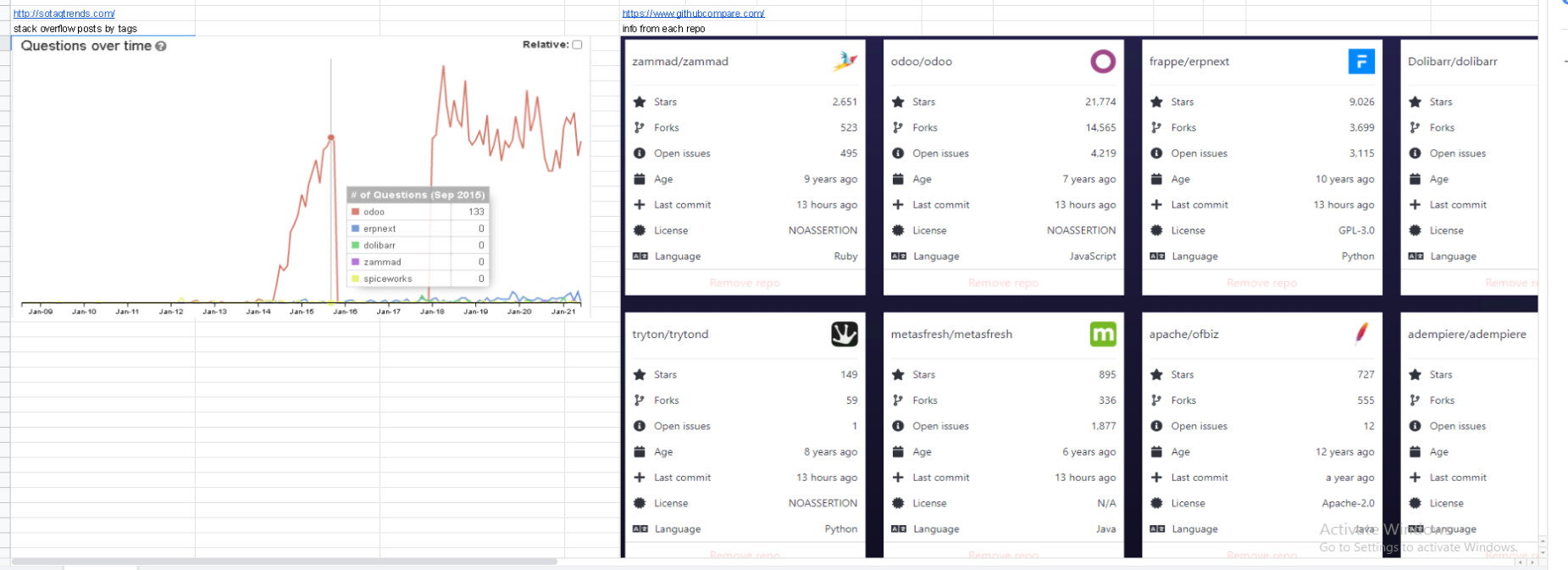The height and width of the screenshot is (570, 1568).
Task: Click the erpnext license value 'GPL-3.0'
Action: tap(1356, 230)
